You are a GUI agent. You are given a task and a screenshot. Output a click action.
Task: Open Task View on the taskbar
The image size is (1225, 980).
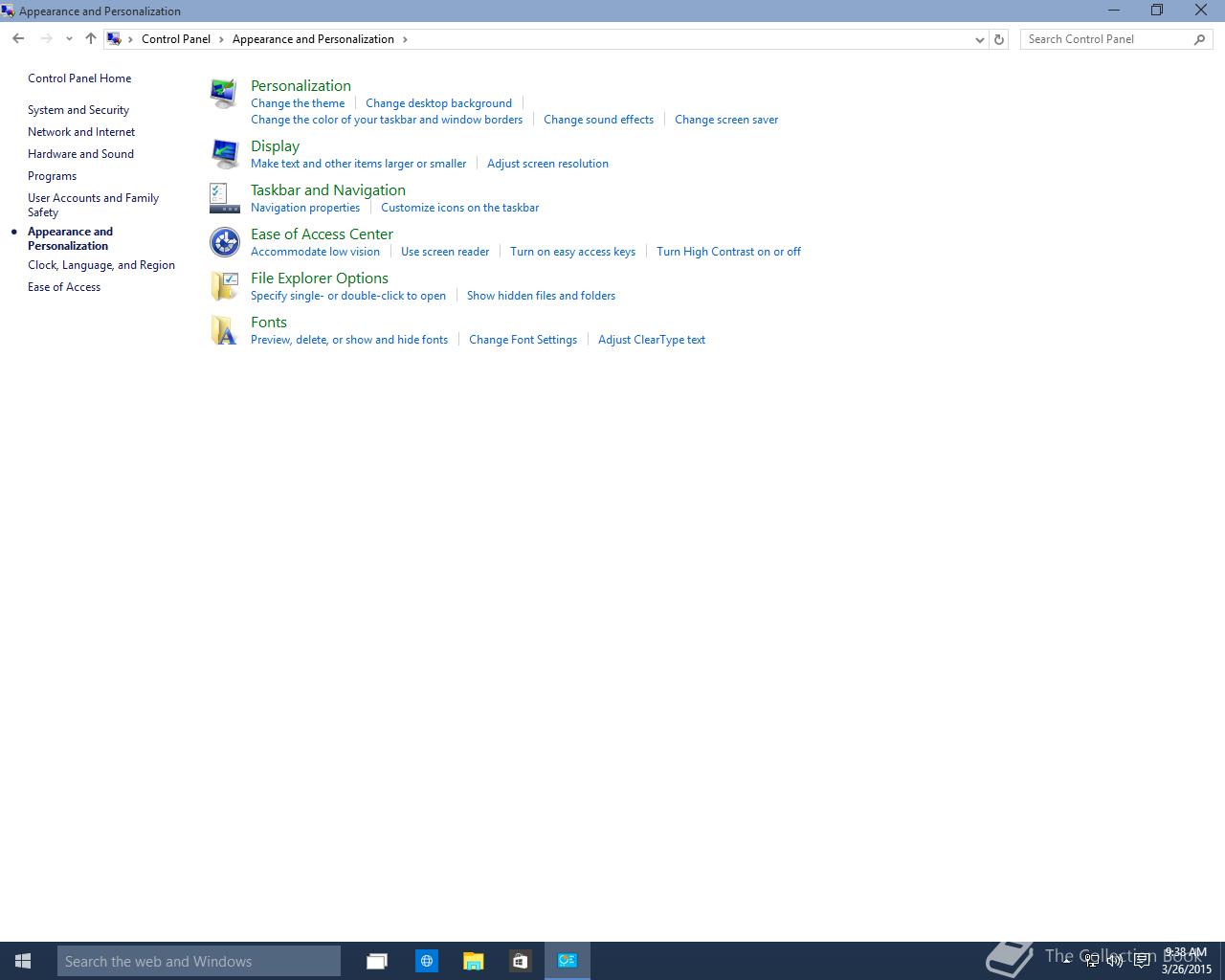click(377, 961)
